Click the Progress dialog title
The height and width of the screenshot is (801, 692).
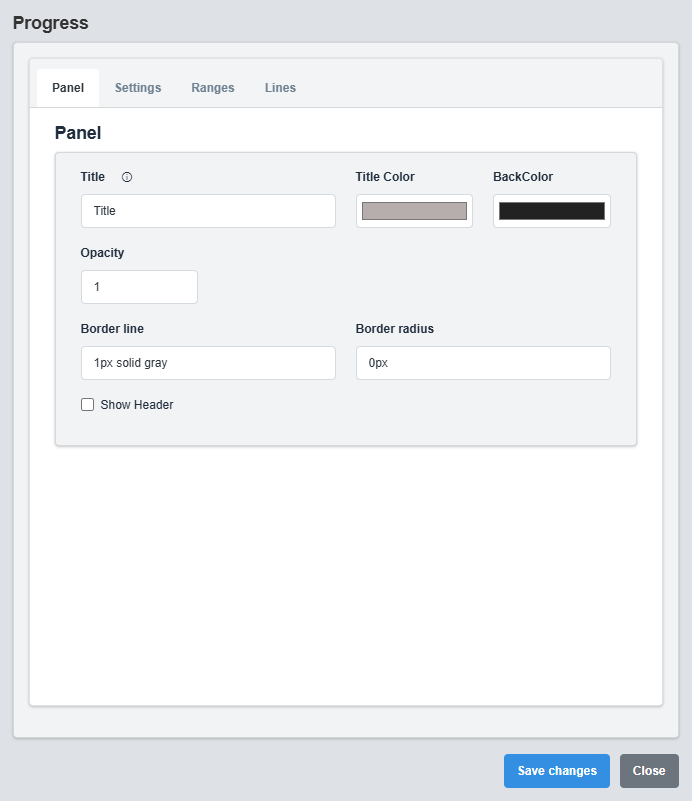51,22
